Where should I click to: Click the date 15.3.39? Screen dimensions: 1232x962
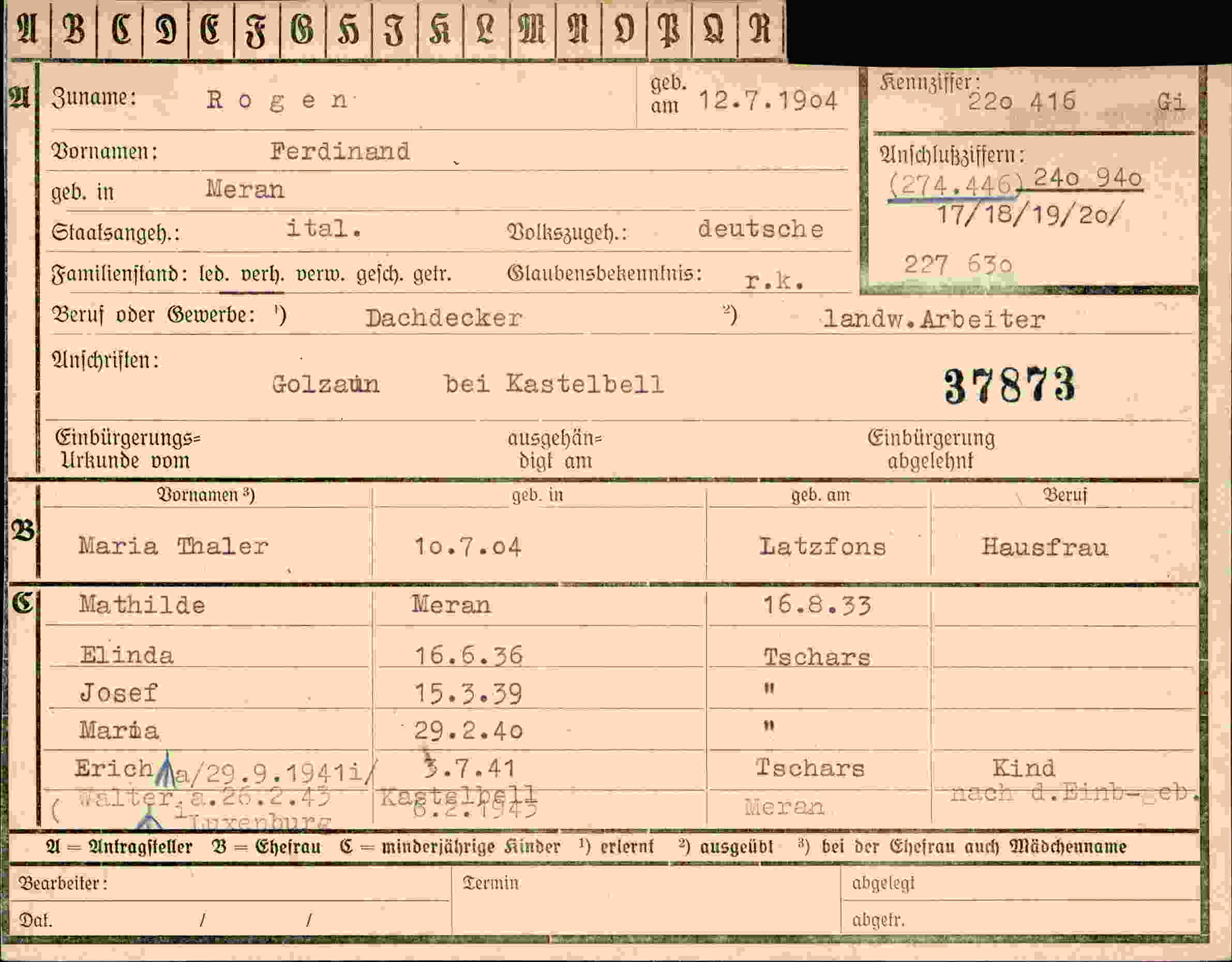tap(468, 694)
